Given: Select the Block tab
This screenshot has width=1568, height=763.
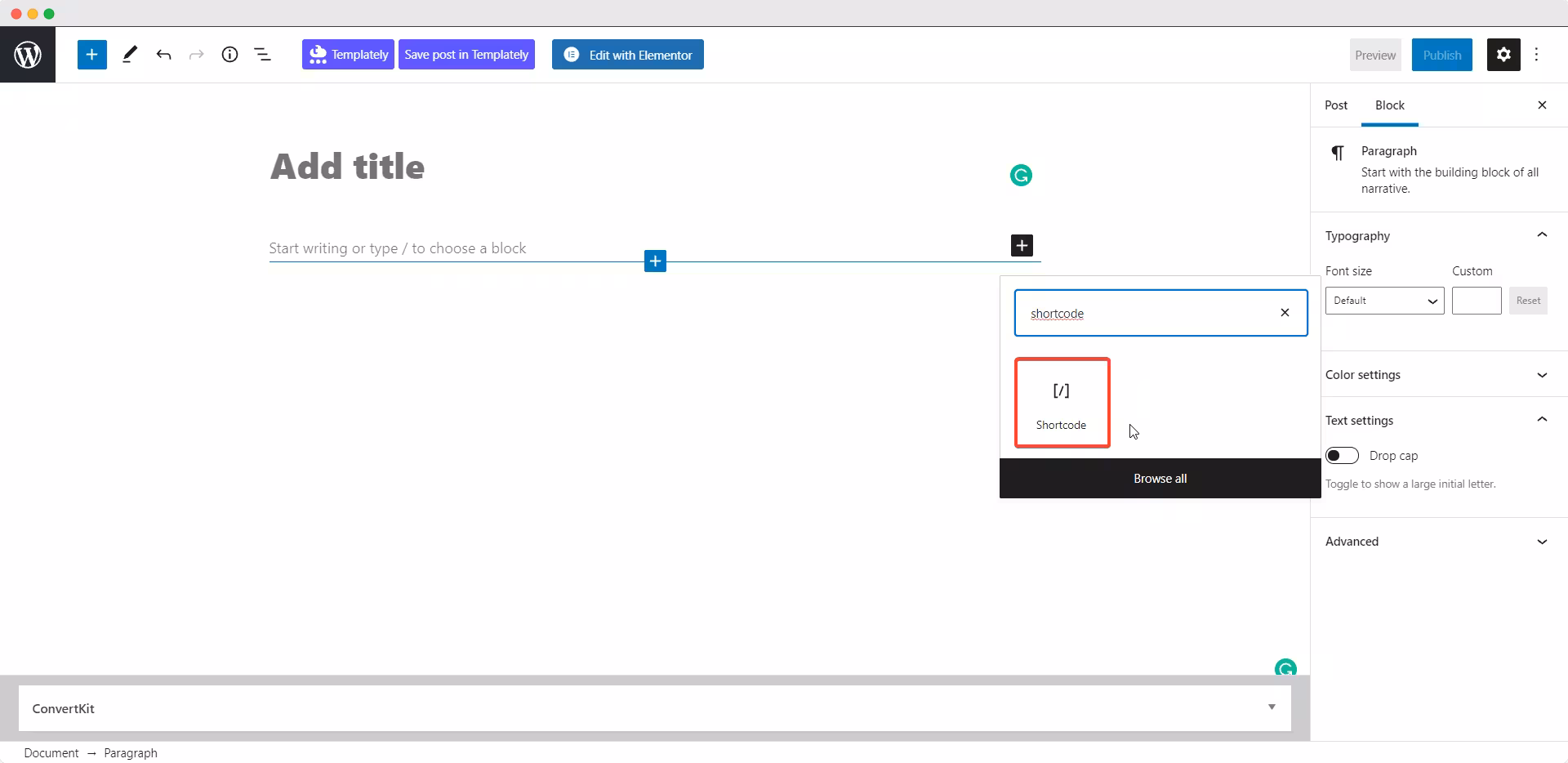Looking at the screenshot, I should pos(1389,105).
